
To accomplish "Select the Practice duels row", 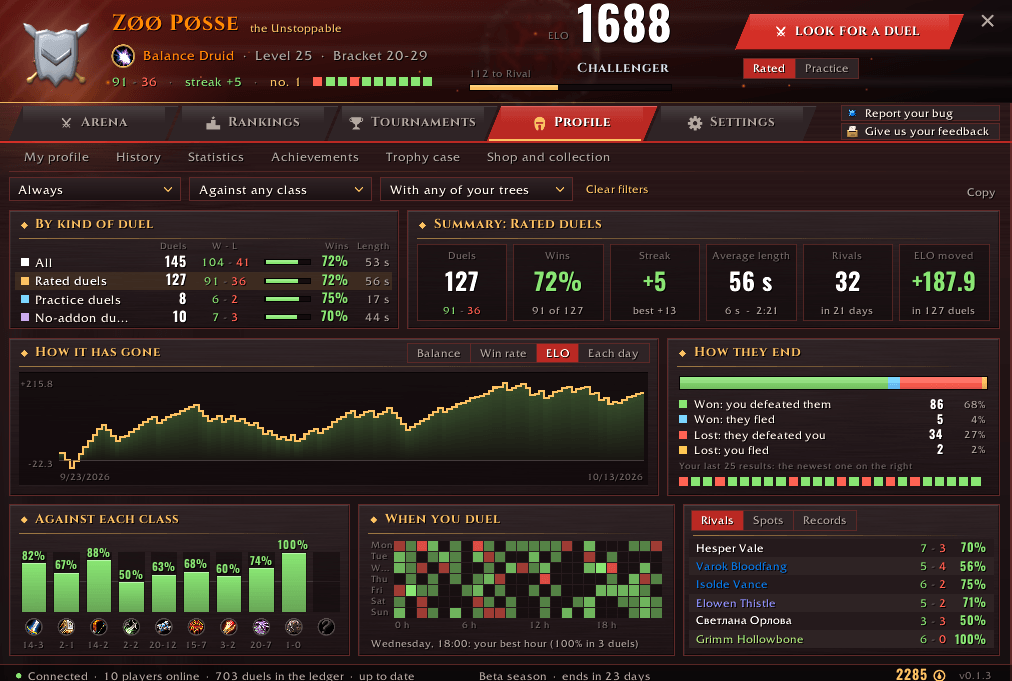I will click(203, 300).
